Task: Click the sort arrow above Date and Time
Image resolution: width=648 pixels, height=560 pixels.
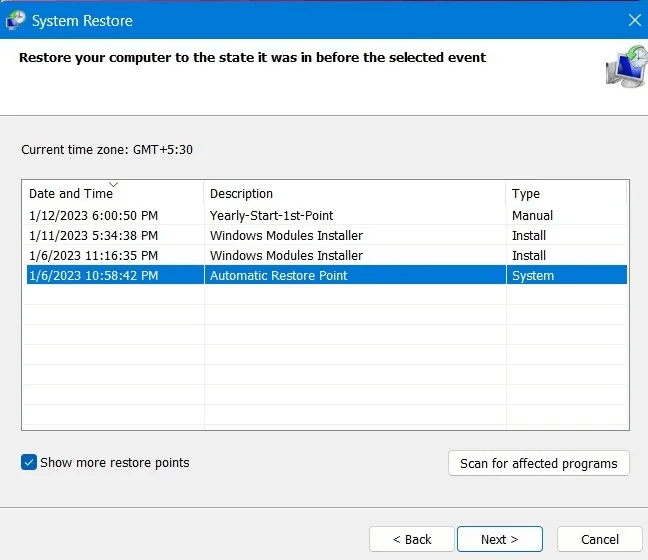Action: pos(113,184)
